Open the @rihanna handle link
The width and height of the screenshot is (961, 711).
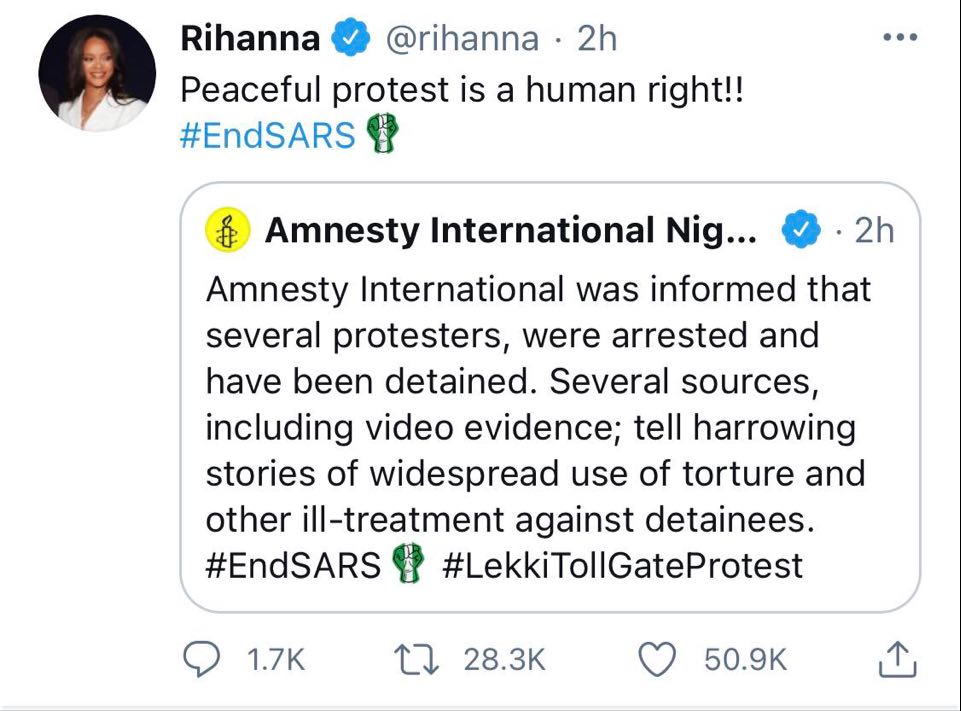pyautogui.click(x=461, y=39)
